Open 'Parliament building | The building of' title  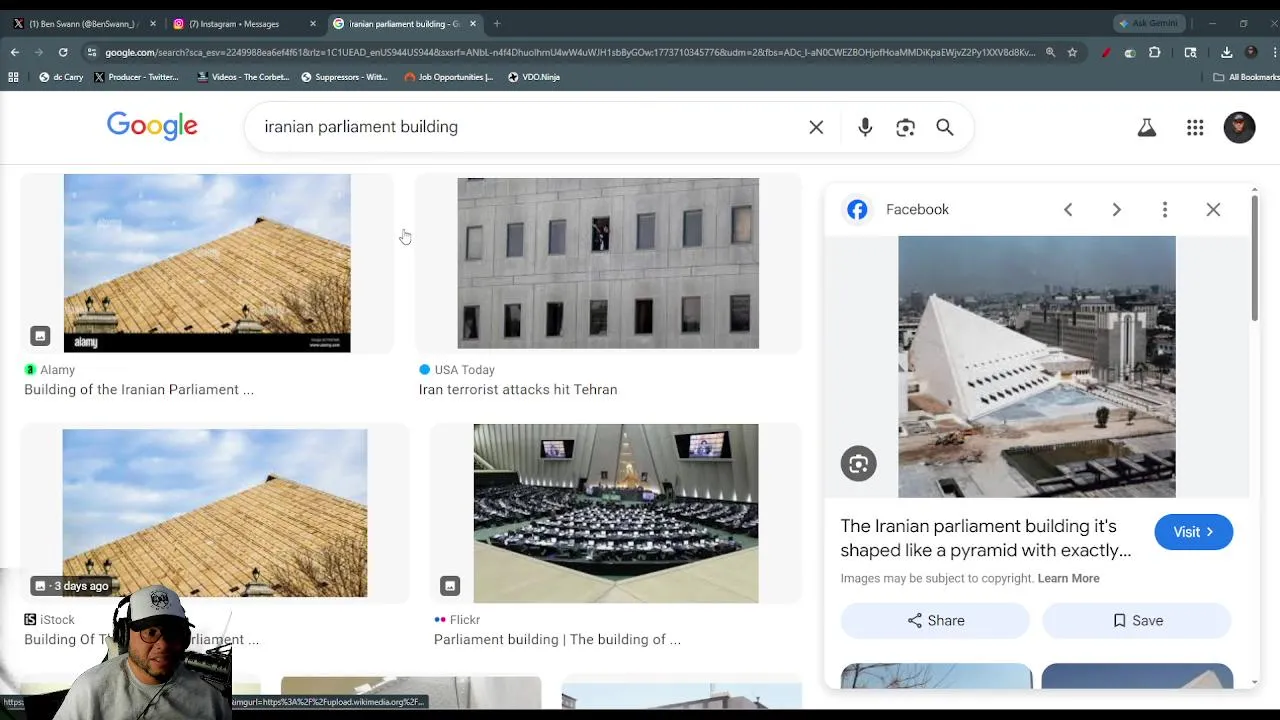pos(557,640)
